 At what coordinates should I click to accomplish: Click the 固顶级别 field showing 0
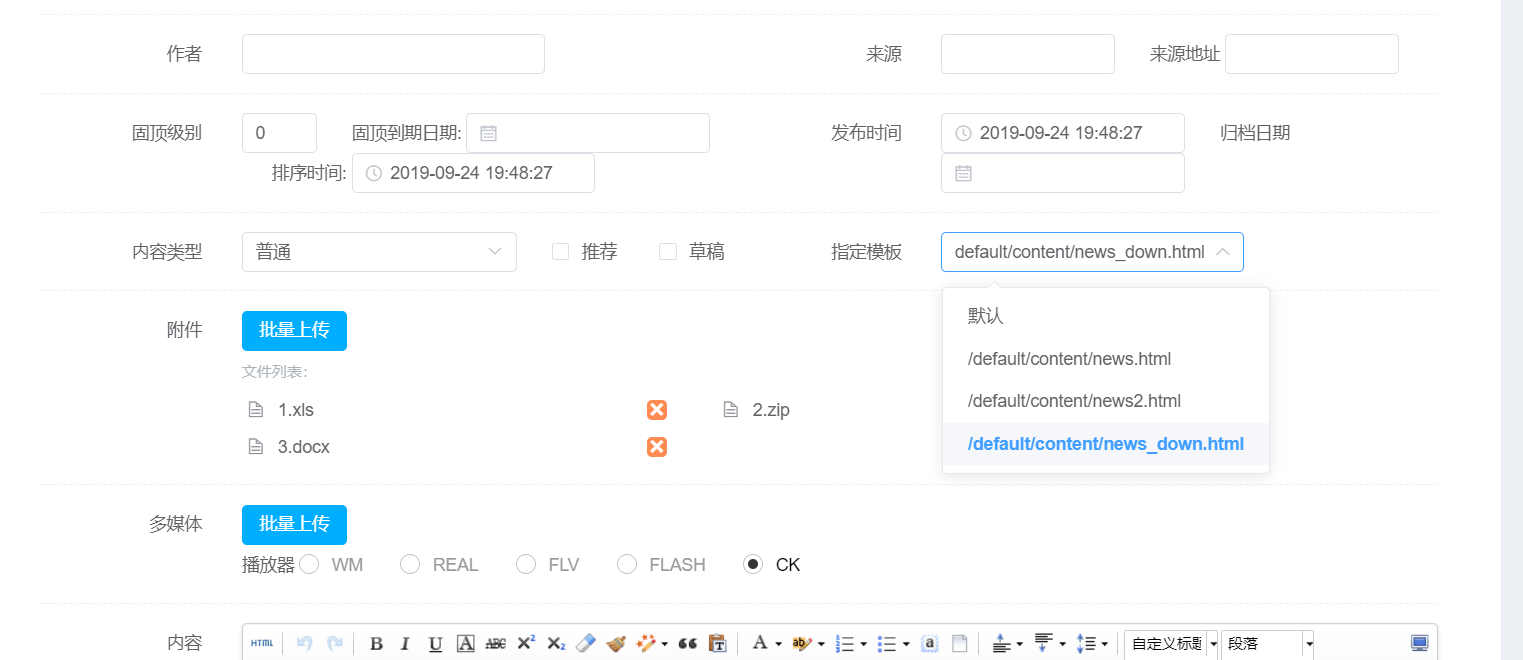(x=279, y=133)
